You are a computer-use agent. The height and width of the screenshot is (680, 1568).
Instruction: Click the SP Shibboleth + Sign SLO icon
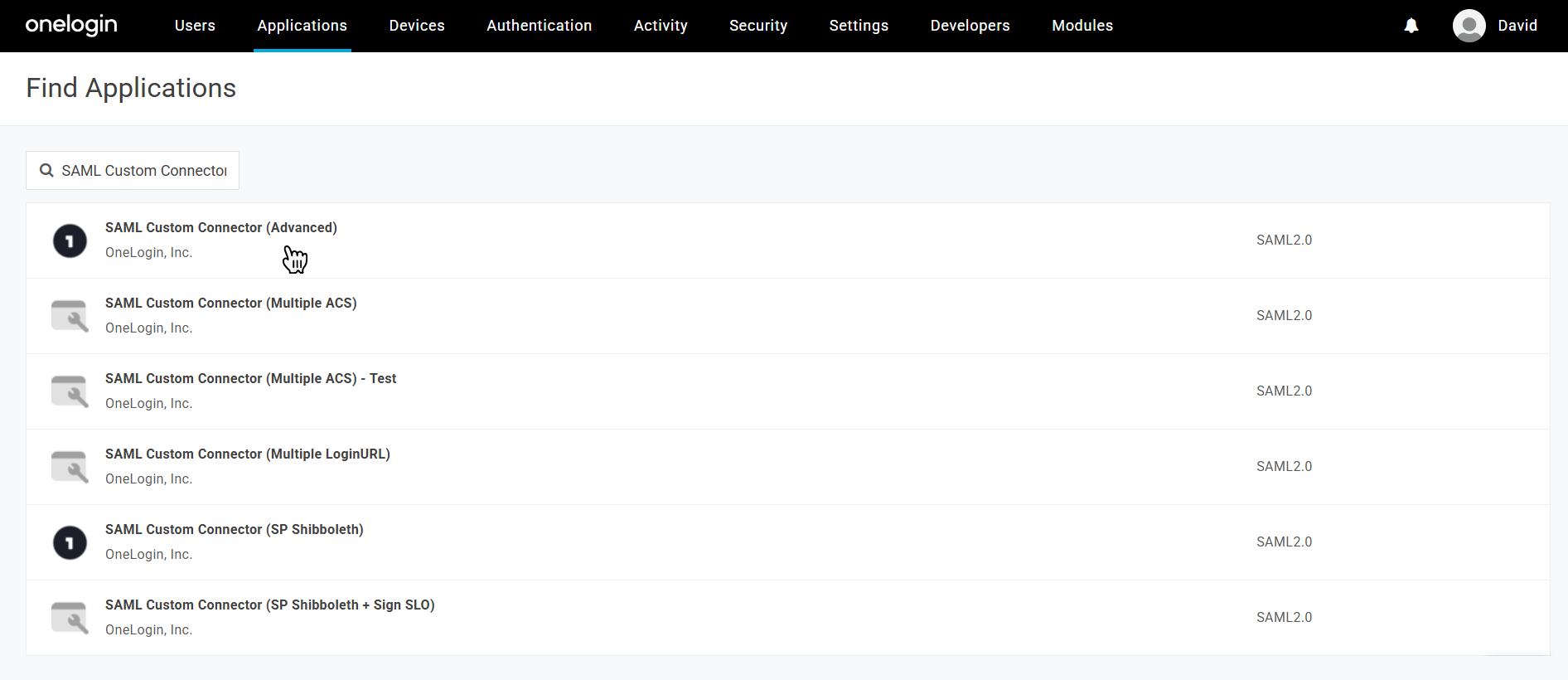[x=70, y=618]
